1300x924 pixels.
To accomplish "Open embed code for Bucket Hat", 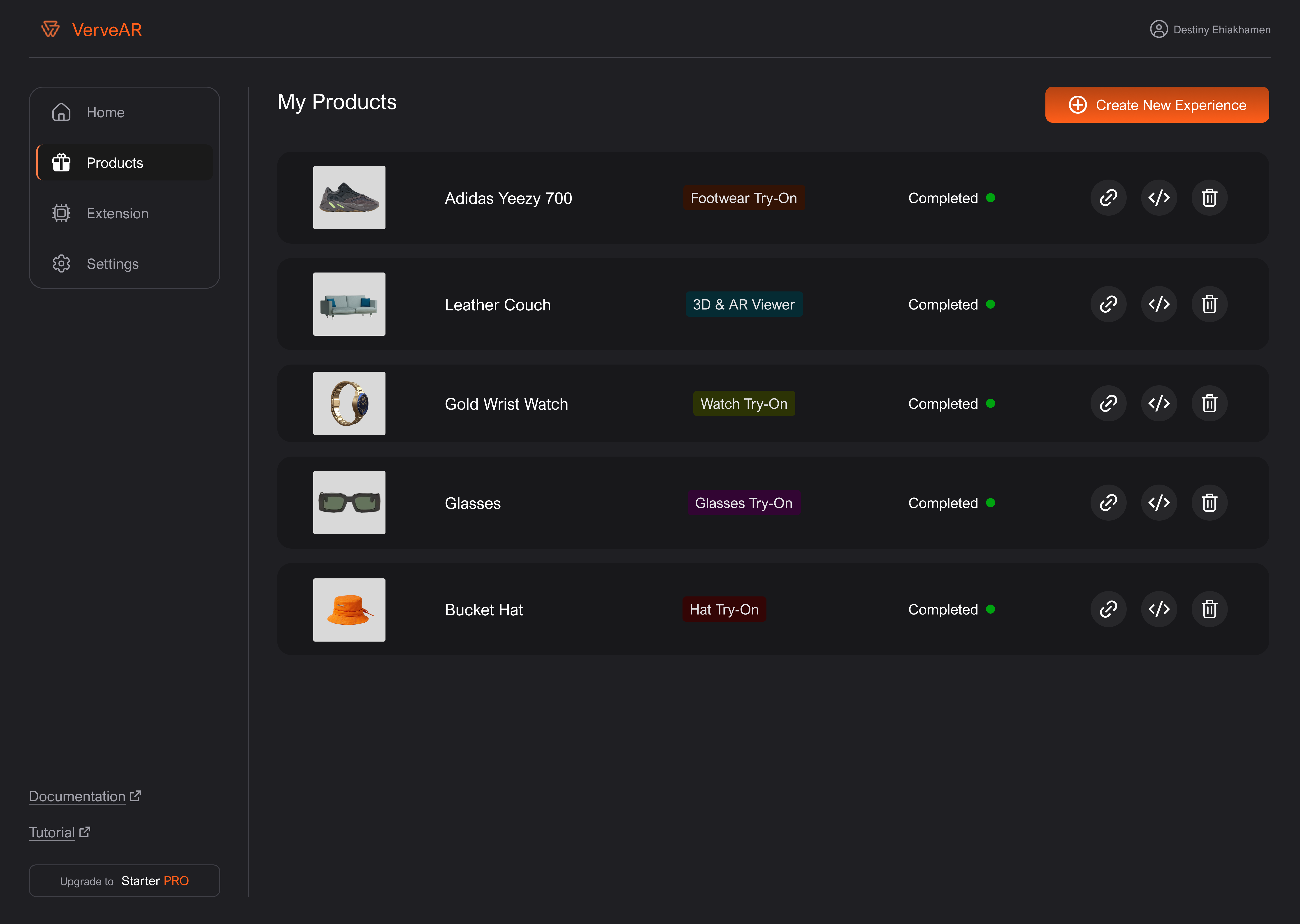I will (1159, 609).
